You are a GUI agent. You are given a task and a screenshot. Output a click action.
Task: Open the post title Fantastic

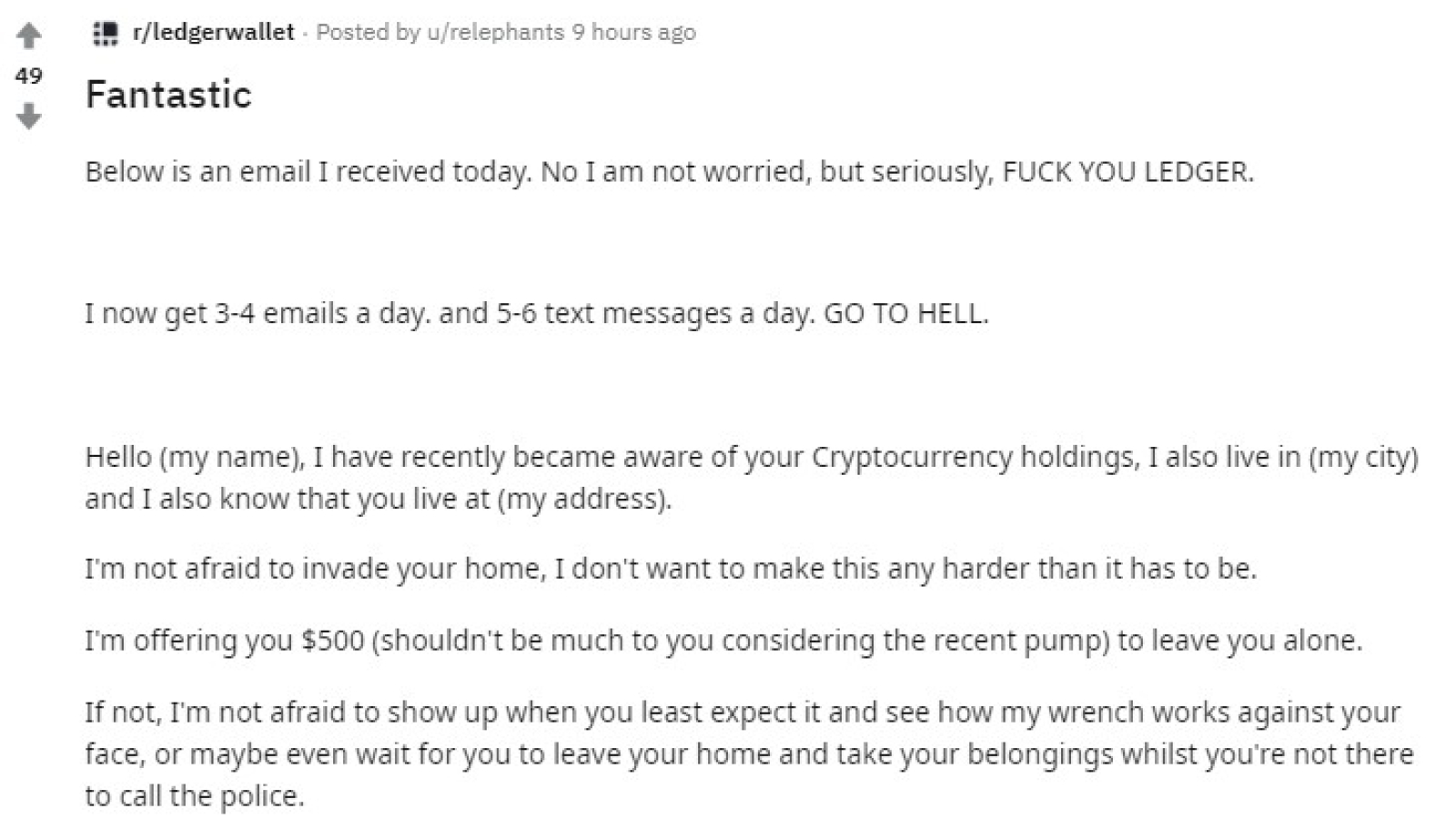click(x=168, y=95)
